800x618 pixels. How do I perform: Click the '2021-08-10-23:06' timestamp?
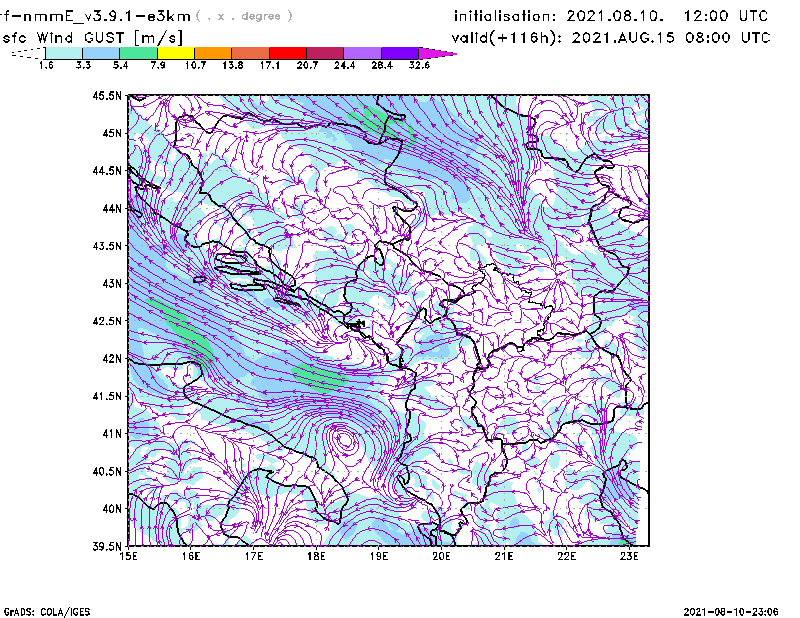[x=731, y=612]
